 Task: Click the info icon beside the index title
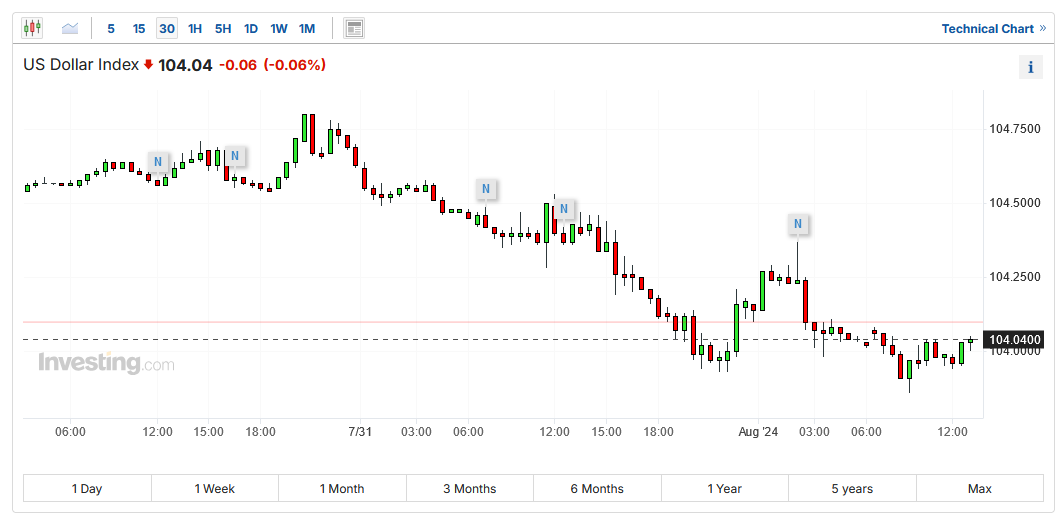click(1030, 67)
